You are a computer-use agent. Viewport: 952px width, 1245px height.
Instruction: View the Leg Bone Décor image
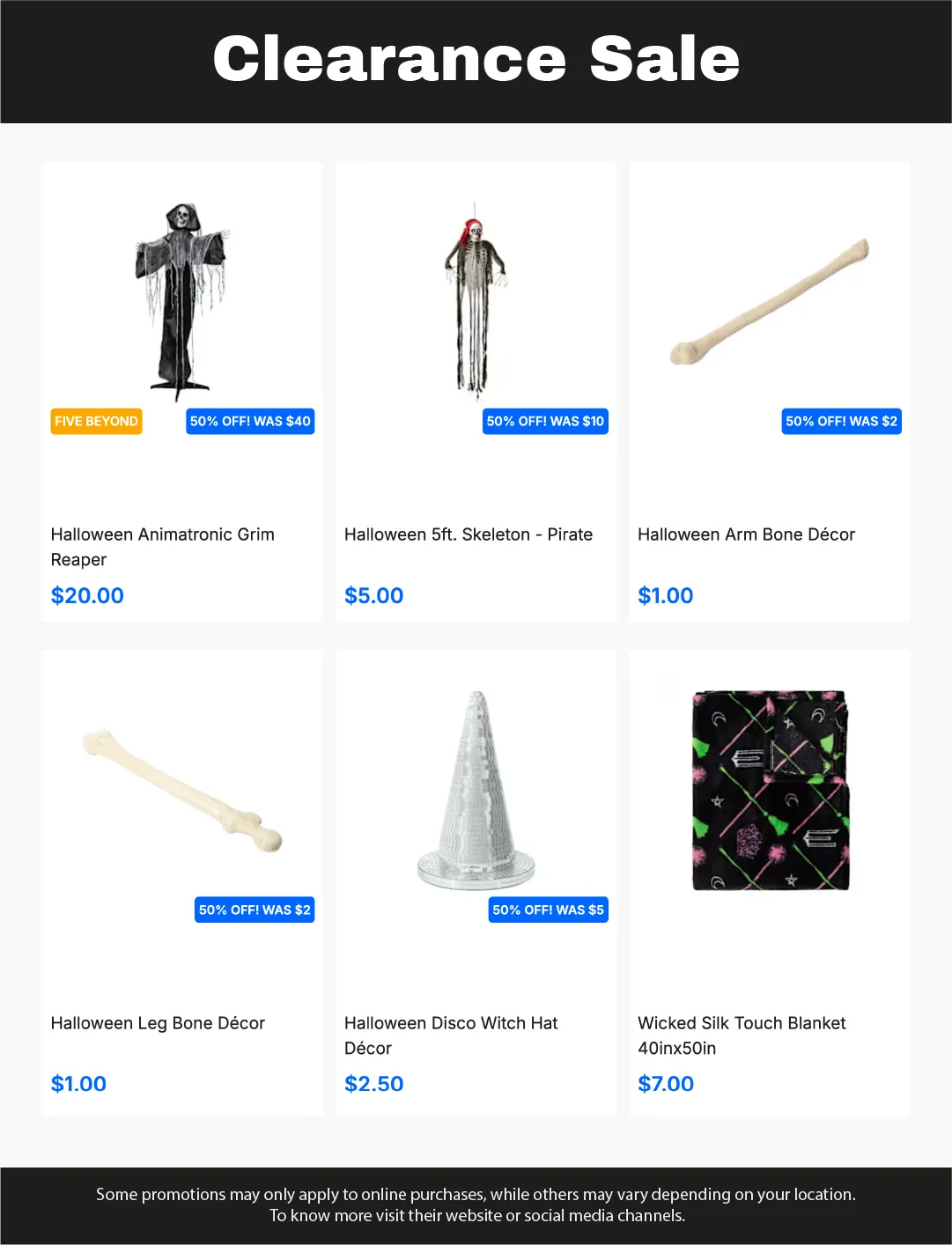[x=182, y=790]
